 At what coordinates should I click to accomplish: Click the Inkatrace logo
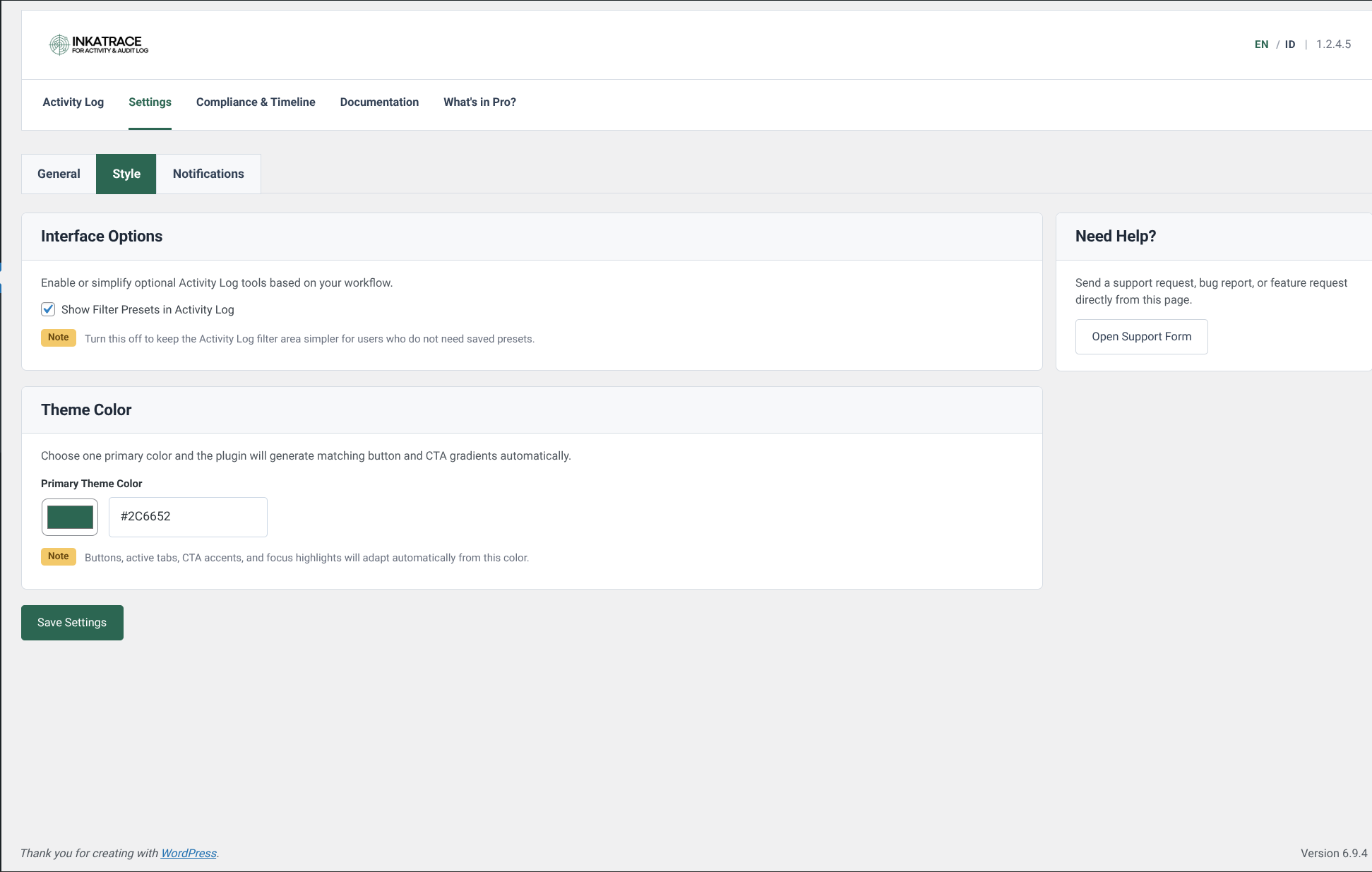pos(97,44)
